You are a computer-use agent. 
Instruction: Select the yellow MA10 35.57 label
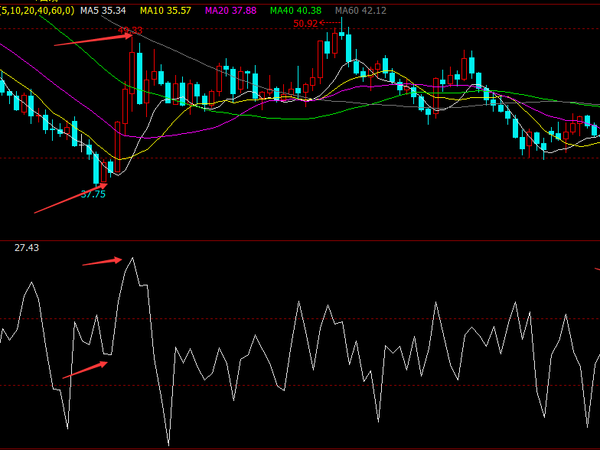point(165,10)
